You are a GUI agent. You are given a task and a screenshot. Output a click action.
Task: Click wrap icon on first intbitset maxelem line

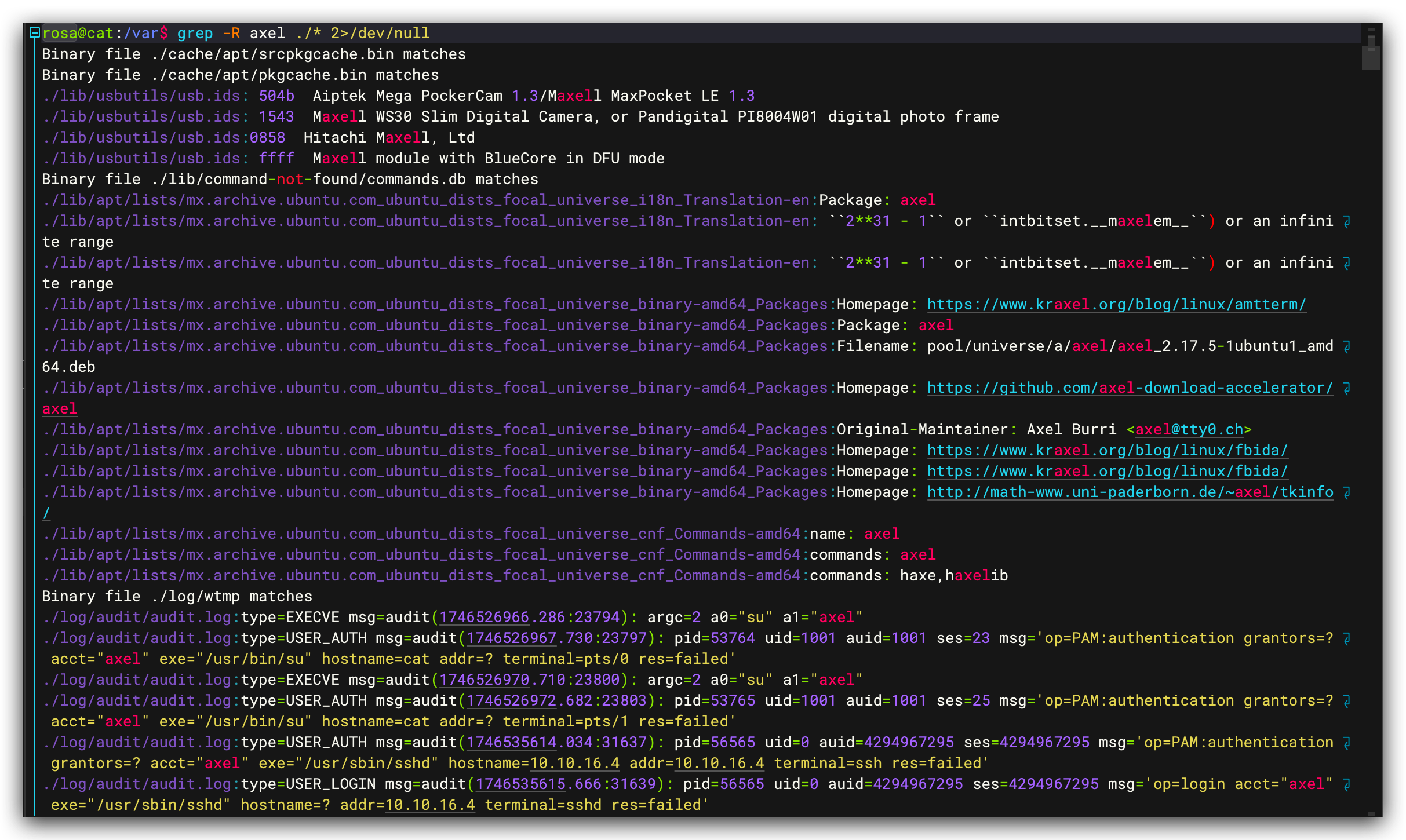(1347, 221)
